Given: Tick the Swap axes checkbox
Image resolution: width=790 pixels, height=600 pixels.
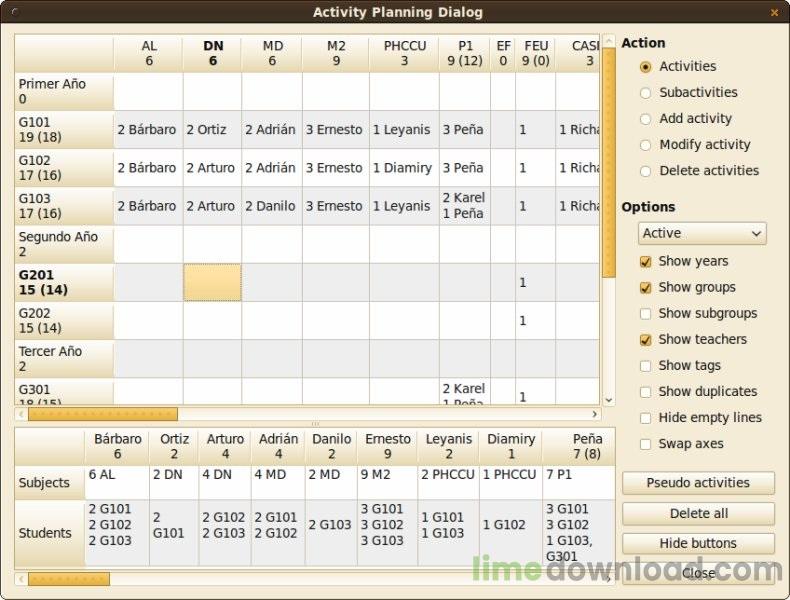Looking at the screenshot, I should pyautogui.click(x=645, y=444).
